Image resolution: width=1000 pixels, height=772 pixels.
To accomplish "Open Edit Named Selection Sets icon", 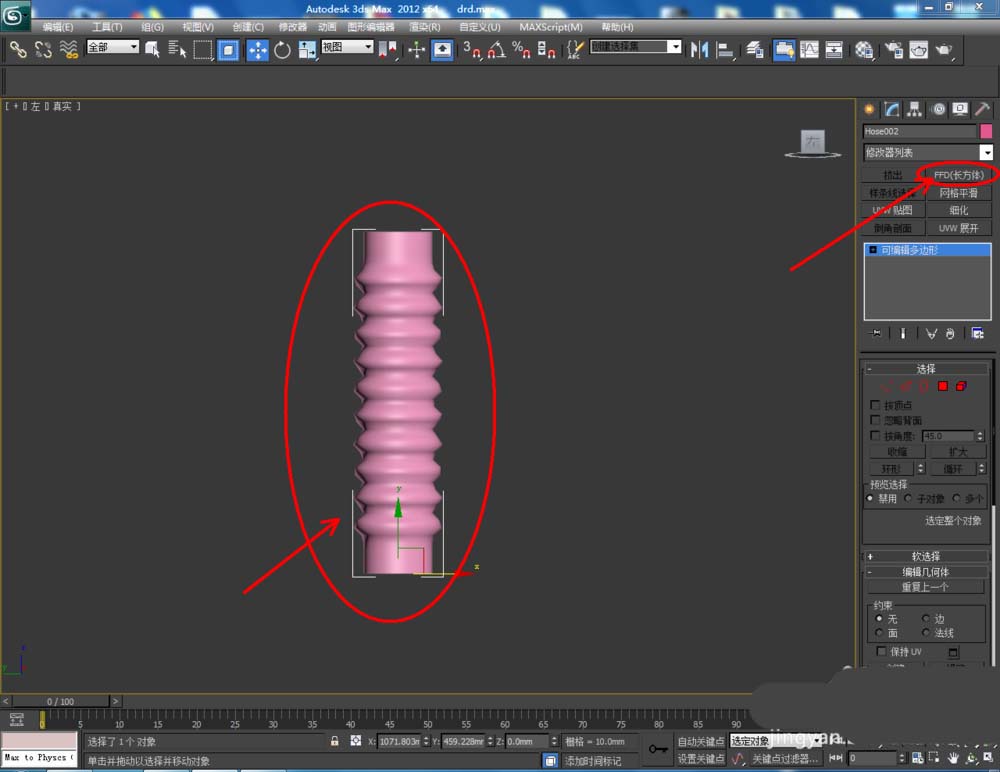I will [x=575, y=49].
